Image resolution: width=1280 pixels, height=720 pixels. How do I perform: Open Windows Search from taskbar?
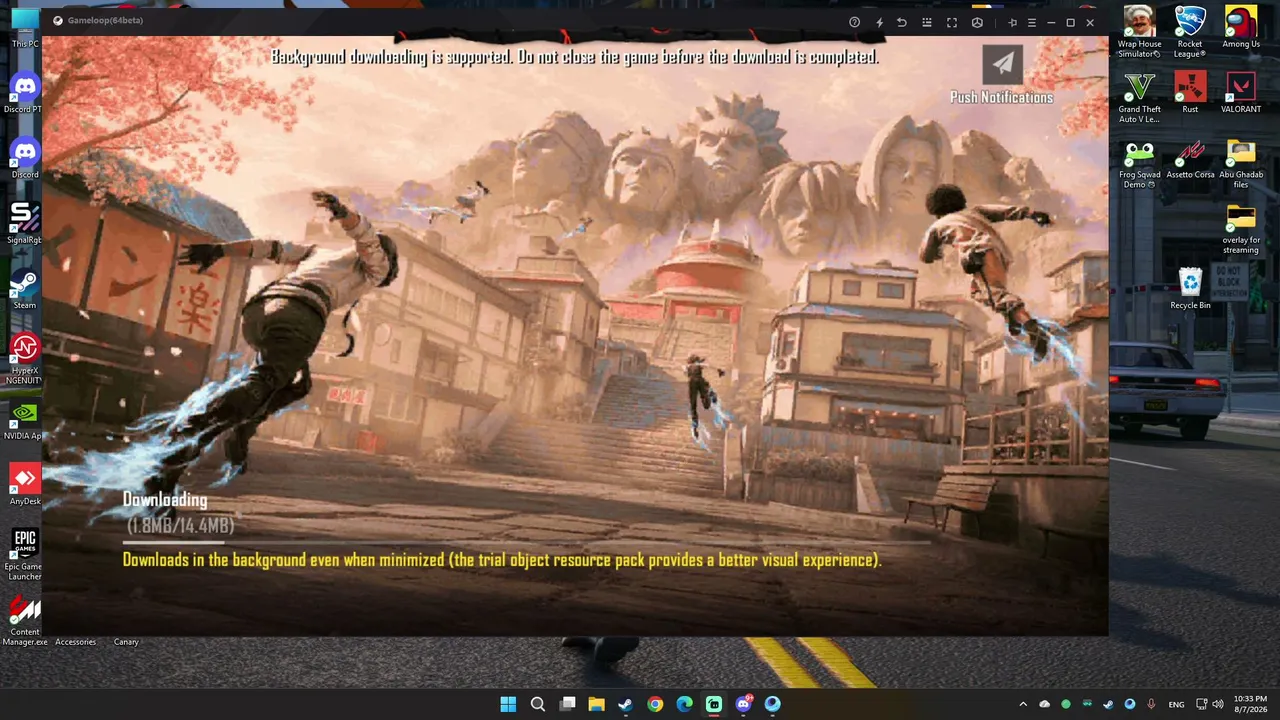click(x=538, y=704)
